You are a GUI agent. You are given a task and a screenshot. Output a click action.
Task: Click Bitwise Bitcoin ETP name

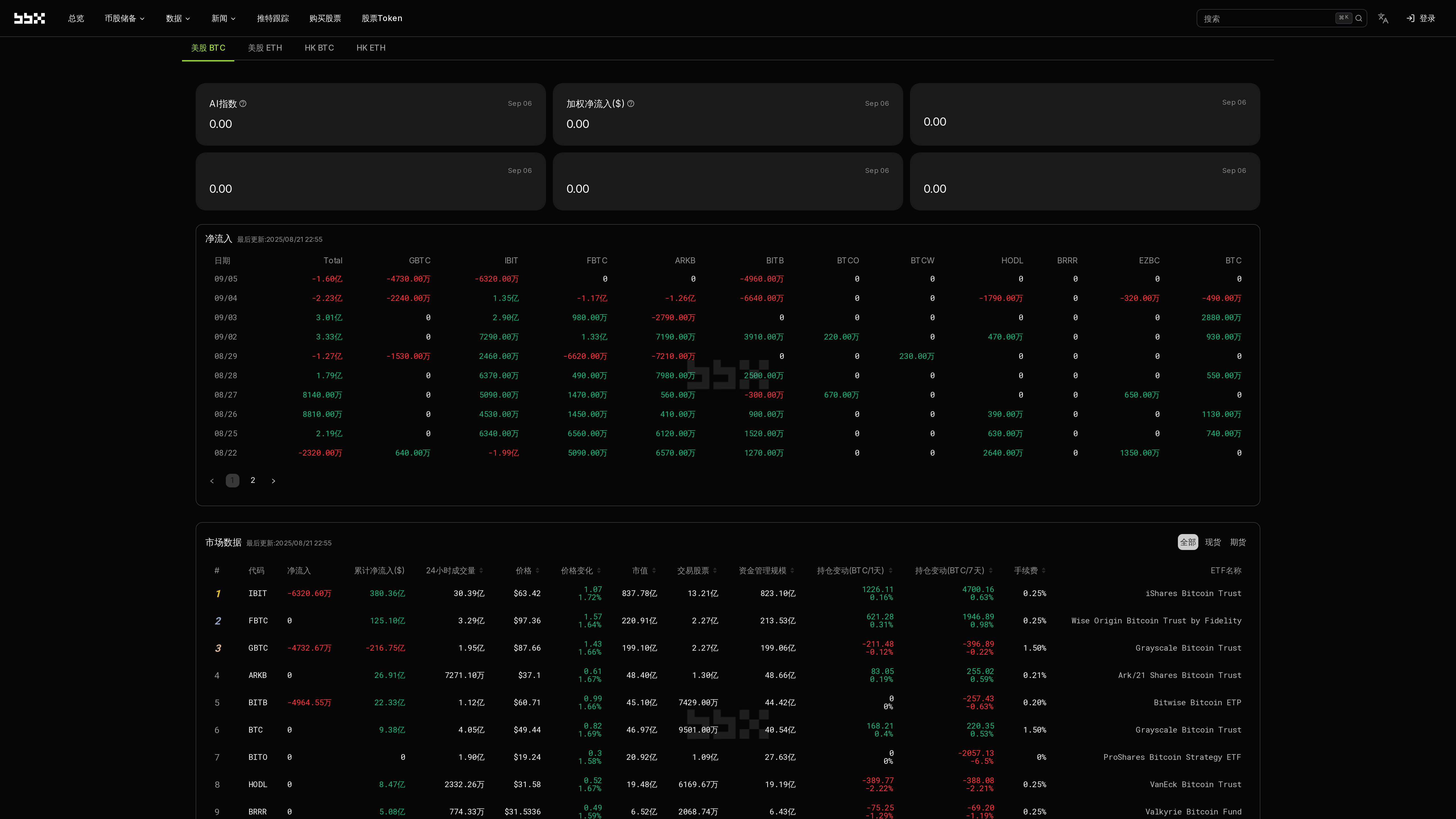pyautogui.click(x=1198, y=703)
